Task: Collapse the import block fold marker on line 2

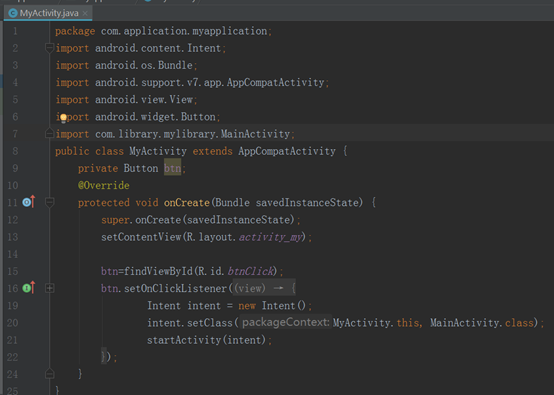Action: tap(49, 48)
